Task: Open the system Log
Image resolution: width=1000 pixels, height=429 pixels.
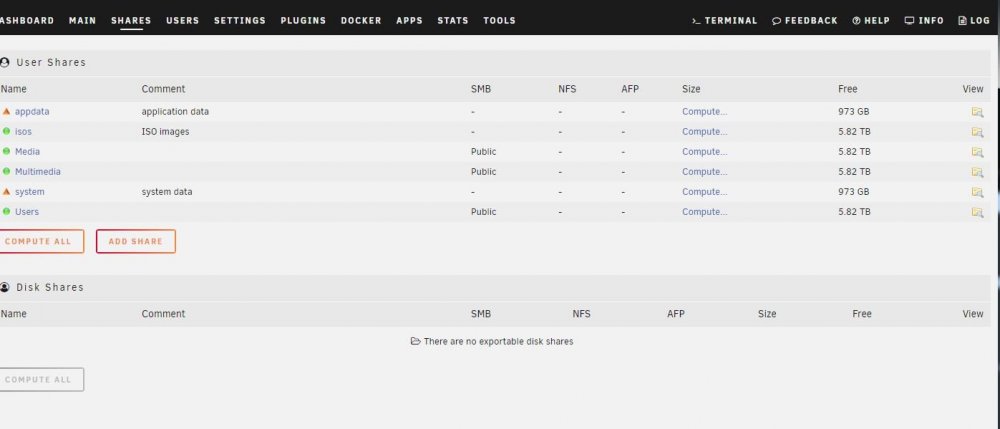Action: 974,20
